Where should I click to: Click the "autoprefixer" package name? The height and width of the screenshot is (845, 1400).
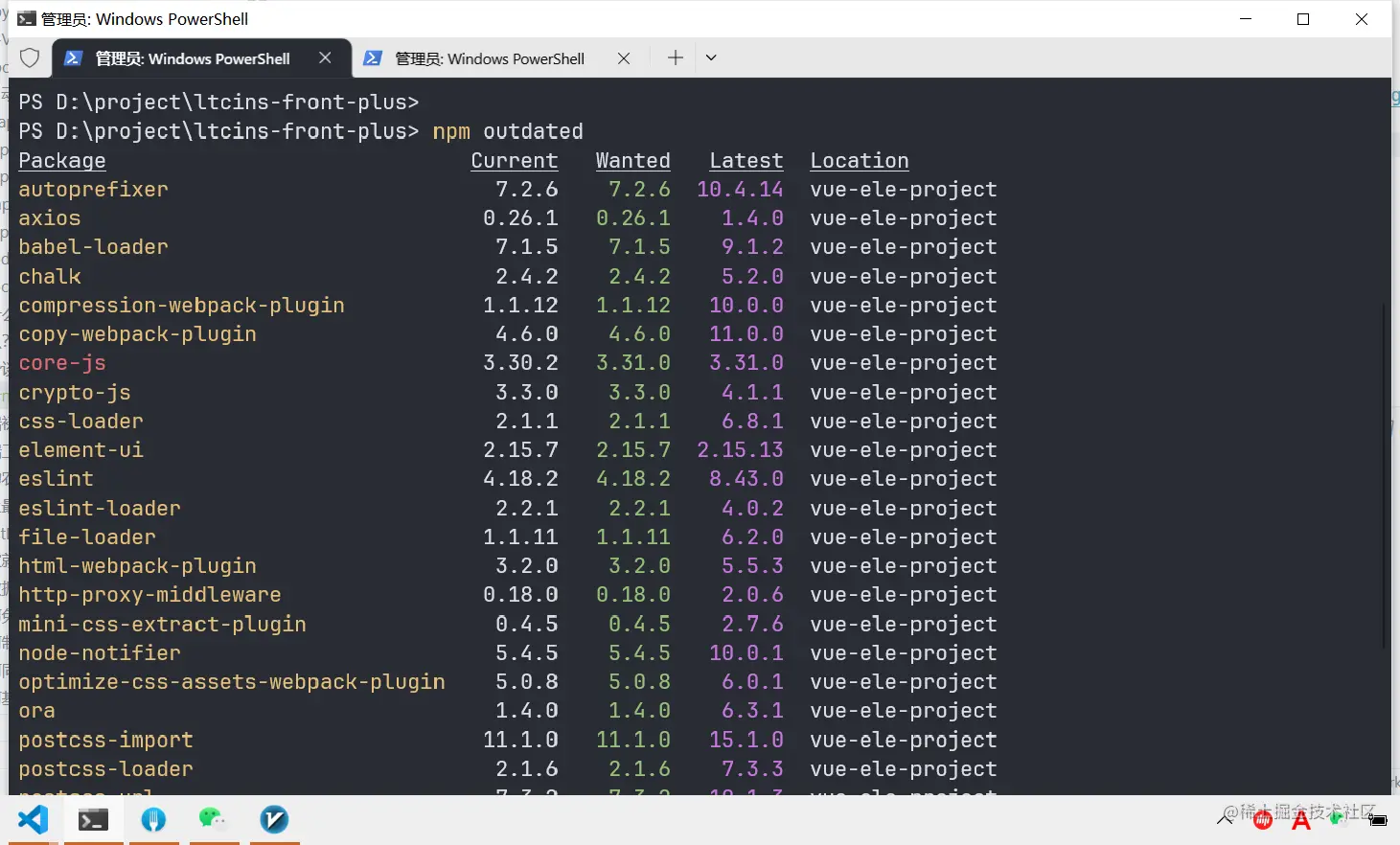point(94,190)
